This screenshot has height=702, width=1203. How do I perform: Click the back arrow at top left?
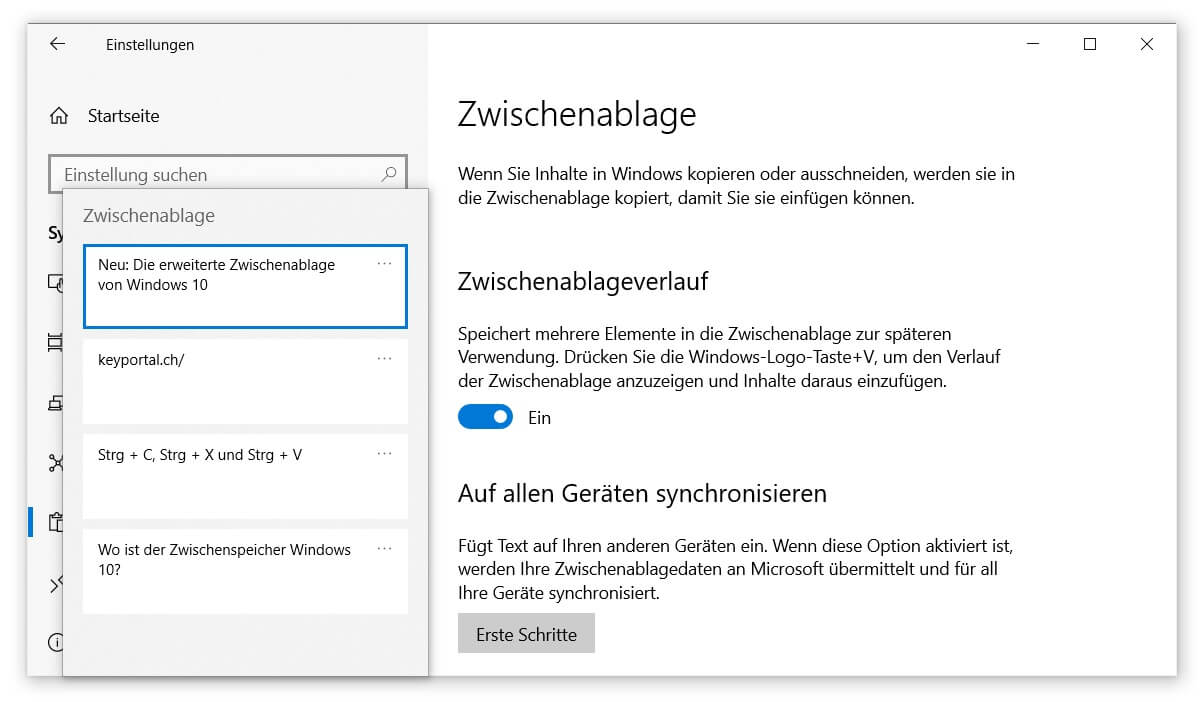57,44
